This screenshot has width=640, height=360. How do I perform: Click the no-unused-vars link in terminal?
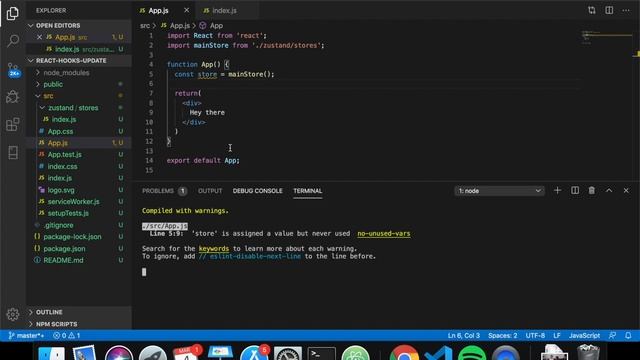click(384, 233)
